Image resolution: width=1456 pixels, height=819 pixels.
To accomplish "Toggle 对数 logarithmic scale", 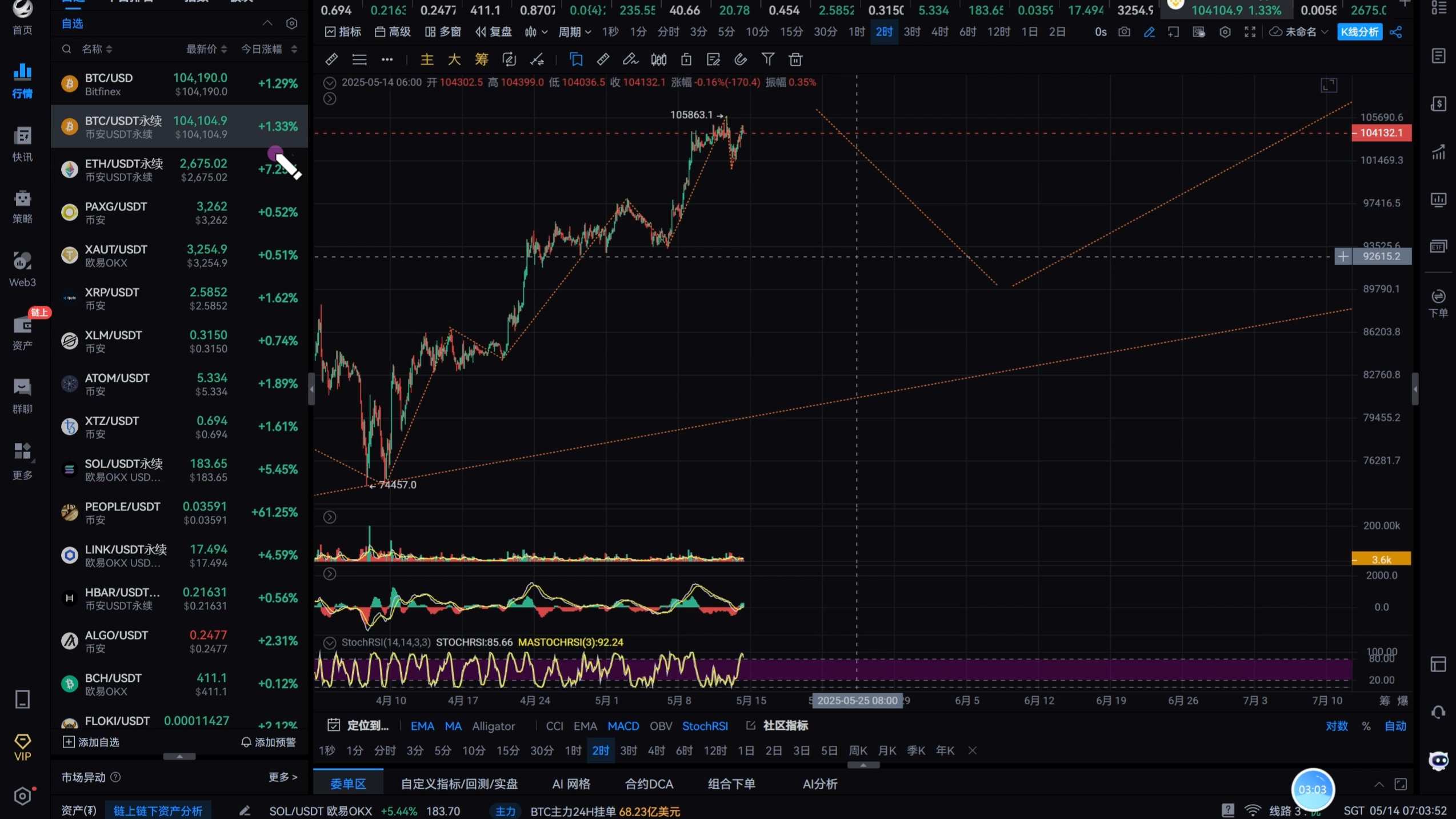I will pyautogui.click(x=1337, y=726).
